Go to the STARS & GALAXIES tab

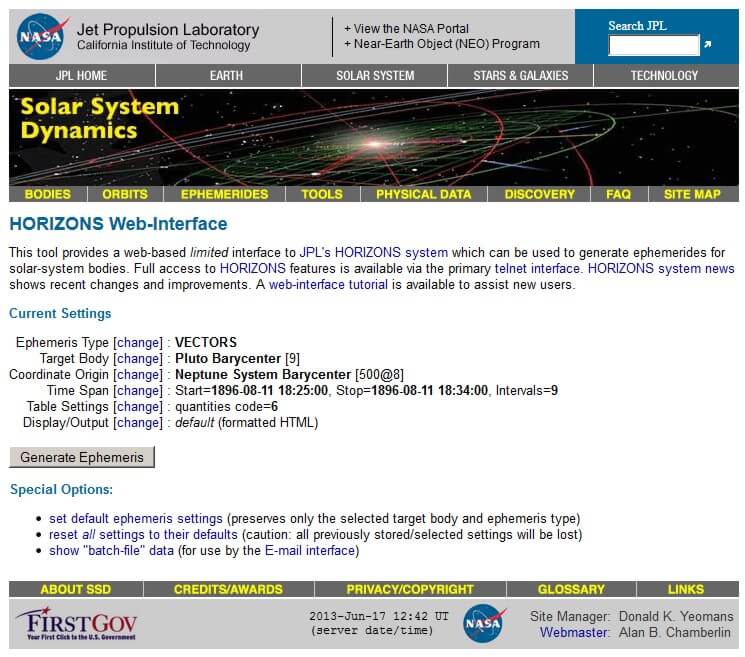[520, 76]
